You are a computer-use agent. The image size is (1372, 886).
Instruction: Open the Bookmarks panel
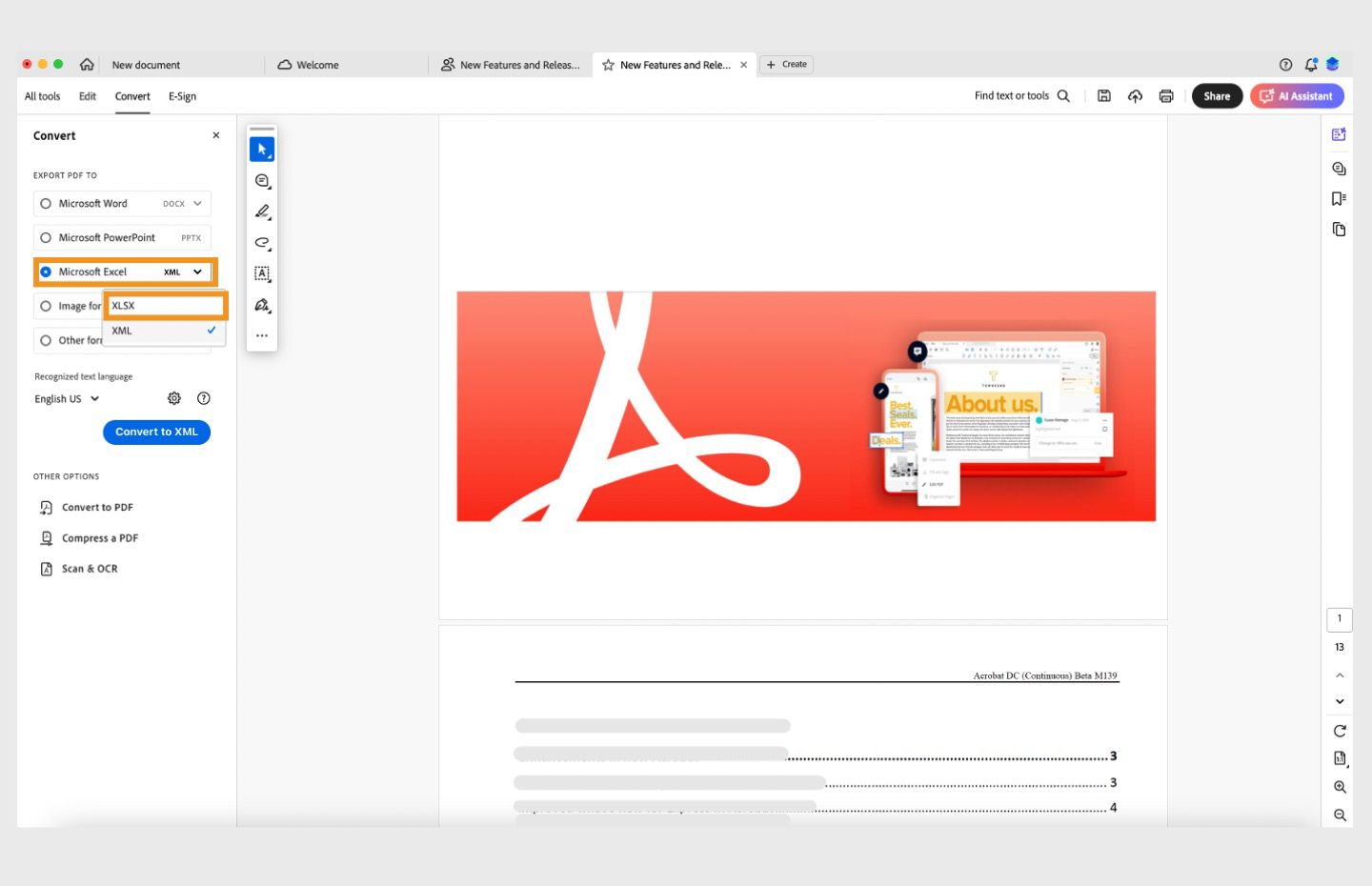[1339, 198]
